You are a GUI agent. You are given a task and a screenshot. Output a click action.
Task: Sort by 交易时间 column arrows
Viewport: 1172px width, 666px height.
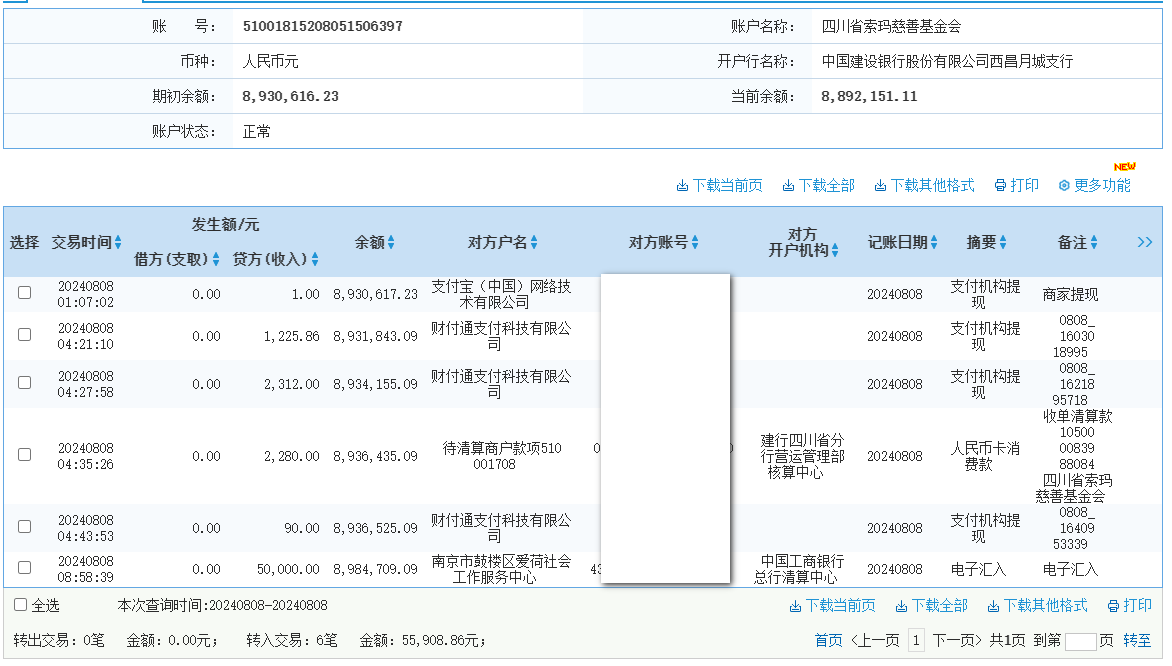tap(118, 242)
